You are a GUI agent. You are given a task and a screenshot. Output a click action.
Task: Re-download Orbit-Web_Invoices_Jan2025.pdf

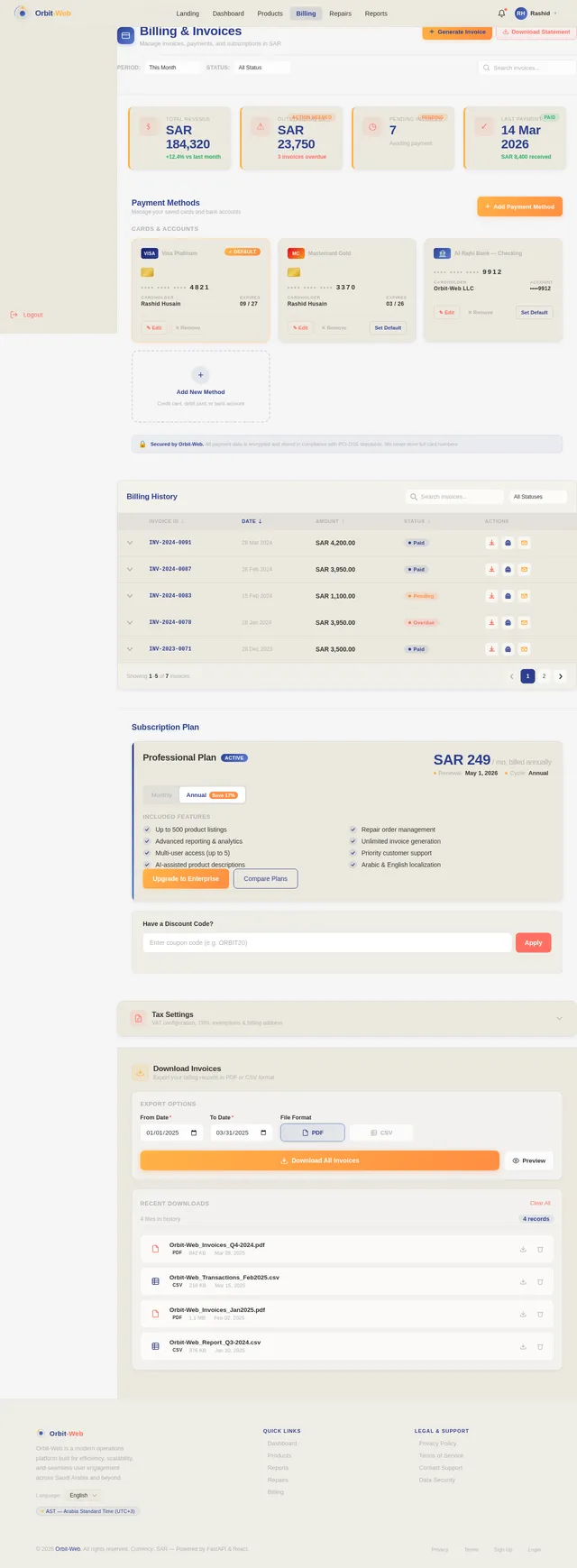click(x=523, y=1314)
